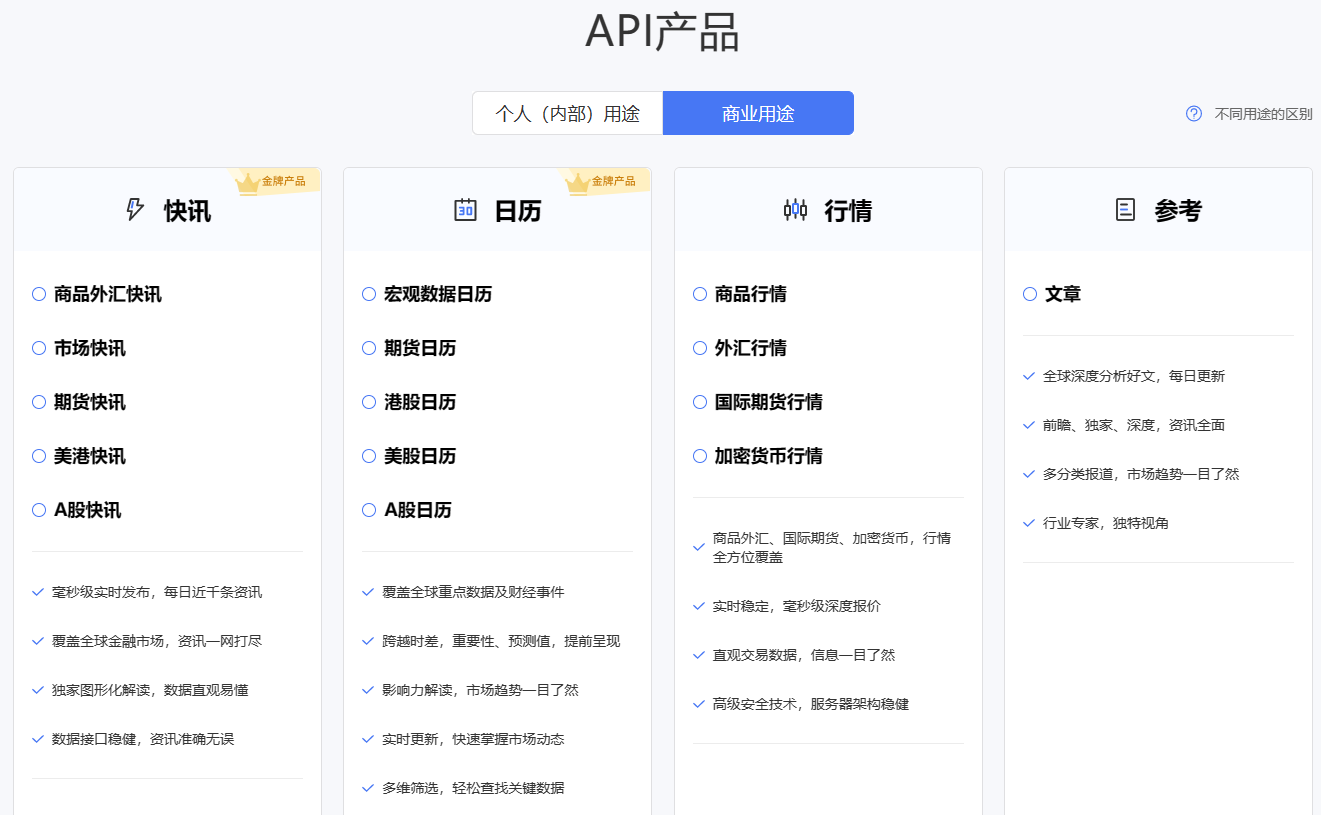Click the 金牌产品 crown badge on 日历 card
Image resolution: width=1321 pixels, height=815 pixels.
(603, 181)
